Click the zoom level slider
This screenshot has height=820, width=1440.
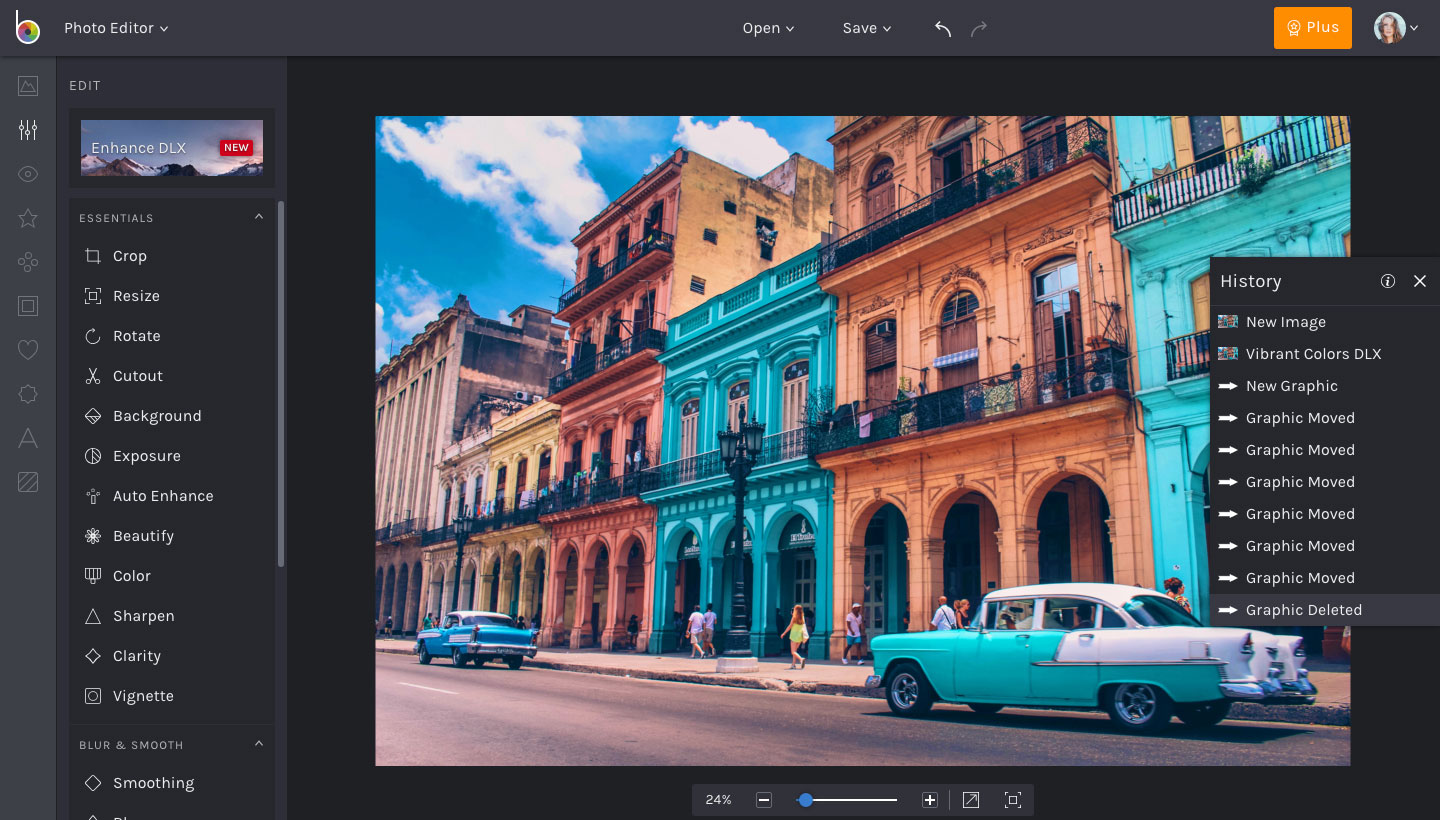pyautogui.click(x=846, y=800)
